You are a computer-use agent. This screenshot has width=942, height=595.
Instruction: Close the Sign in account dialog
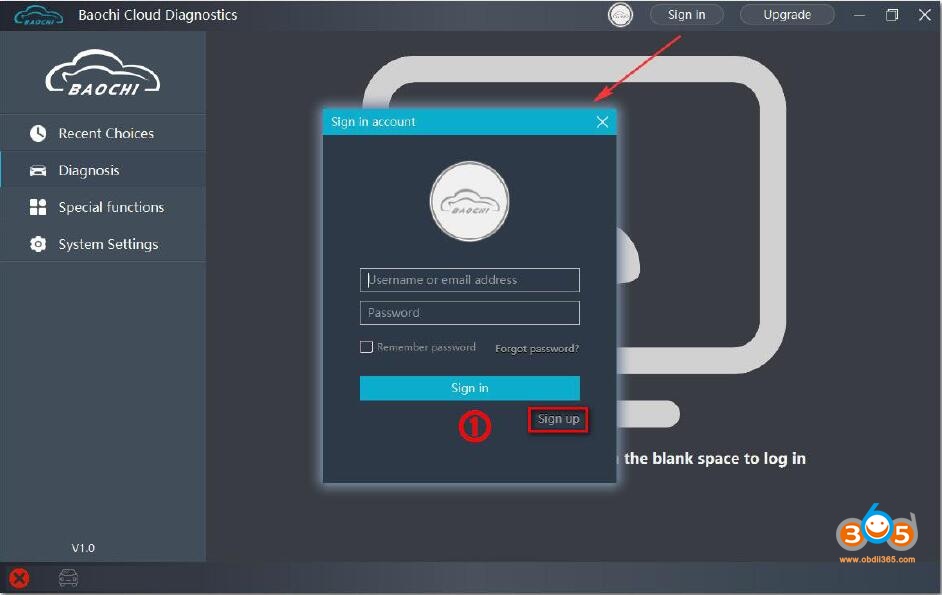(603, 122)
